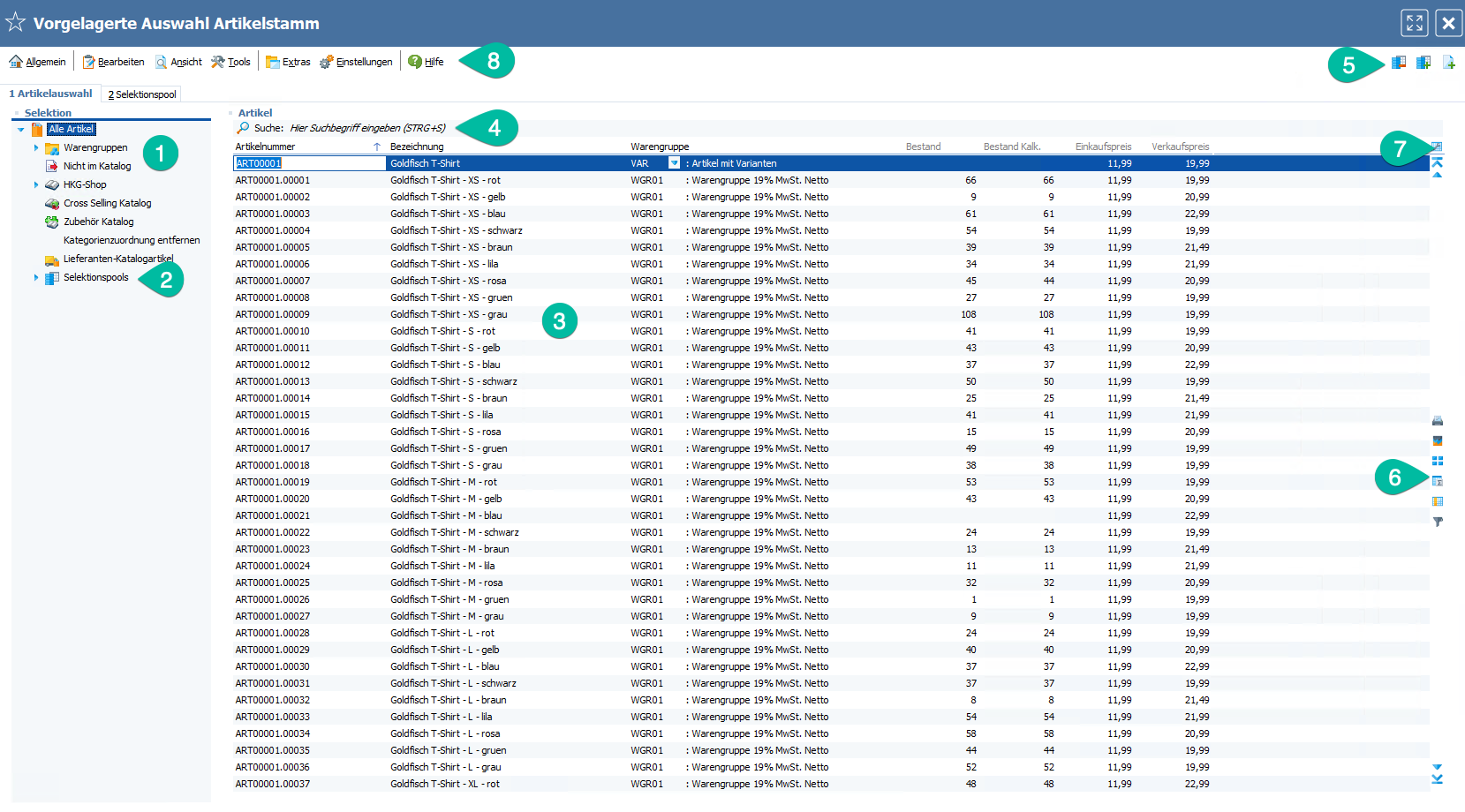The height and width of the screenshot is (812, 1465).
Task: Open the table sum (sigma) icon
Action: click(x=1438, y=481)
